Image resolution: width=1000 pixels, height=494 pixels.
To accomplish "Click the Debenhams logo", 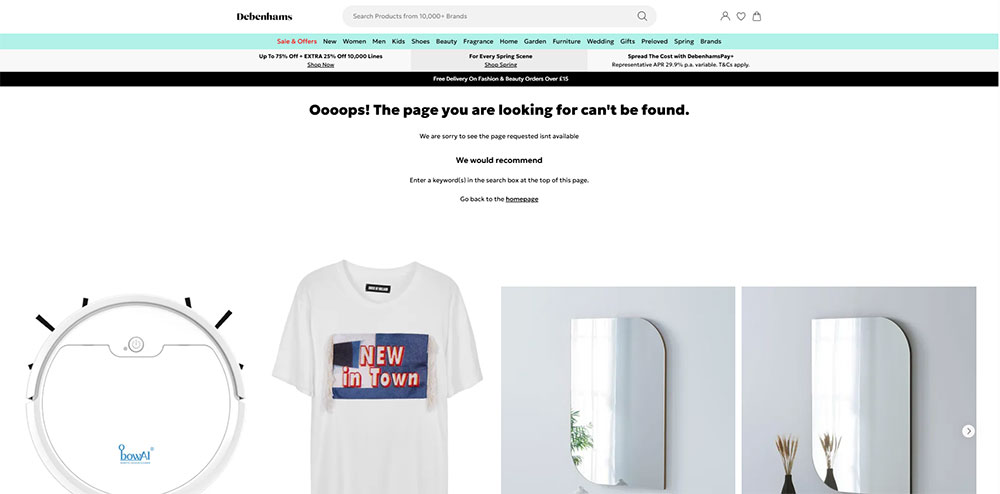I will pyautogui.click(x=264, y=17).
